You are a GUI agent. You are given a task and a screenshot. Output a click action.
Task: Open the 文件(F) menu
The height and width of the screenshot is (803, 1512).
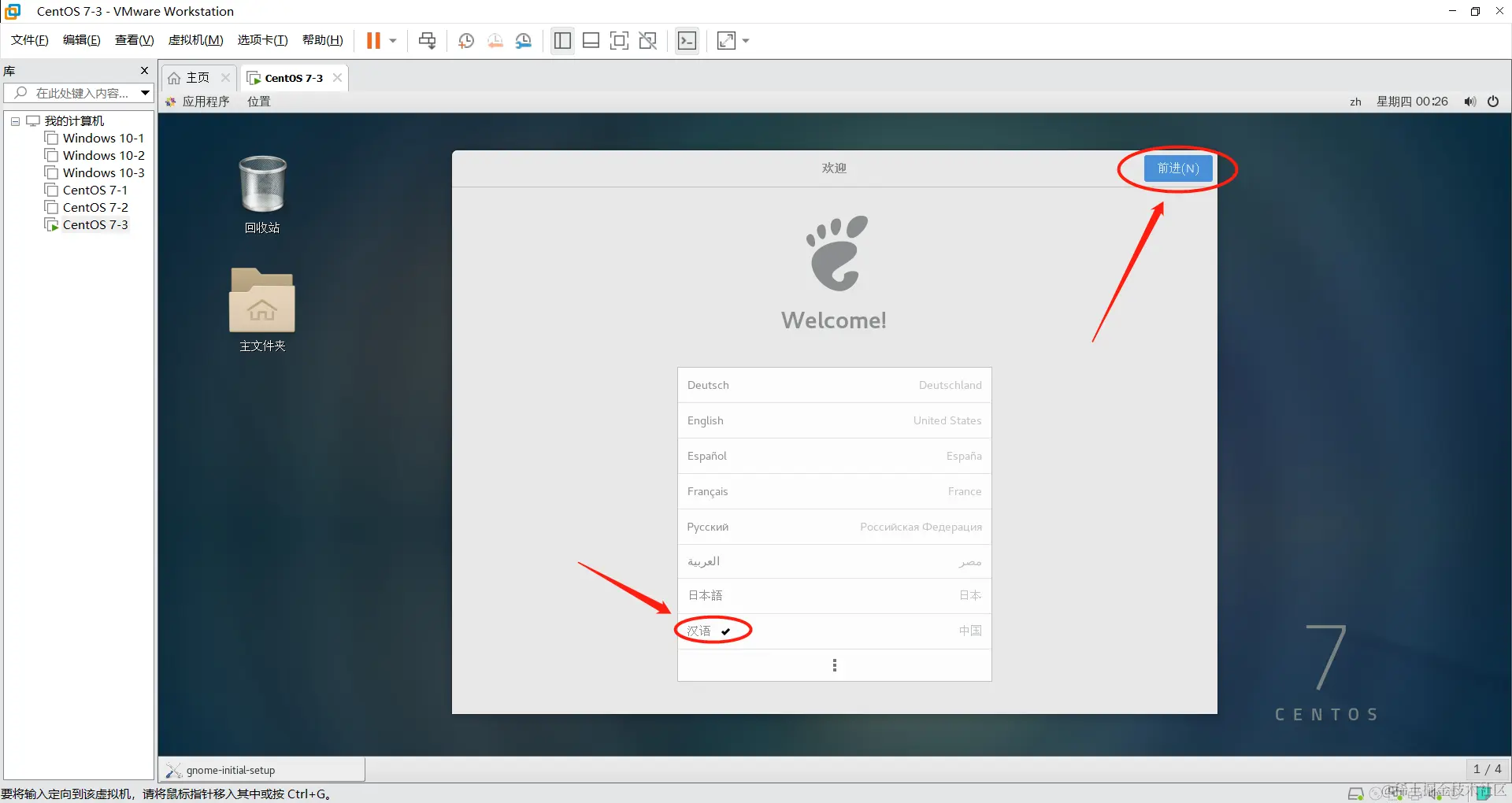[x=30, y=40]
